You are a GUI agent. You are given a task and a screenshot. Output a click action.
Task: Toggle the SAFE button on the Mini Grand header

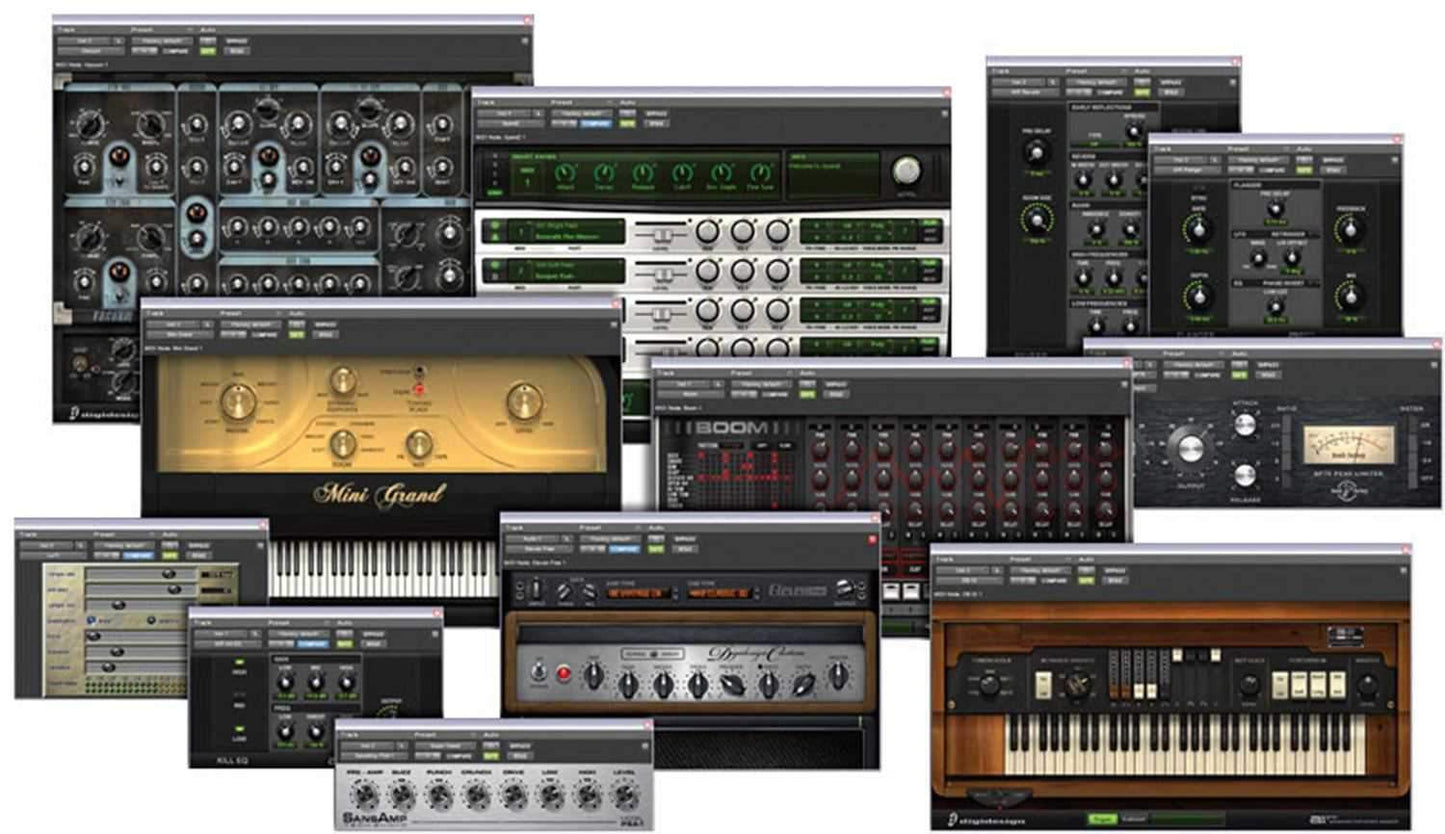[295, 334]
